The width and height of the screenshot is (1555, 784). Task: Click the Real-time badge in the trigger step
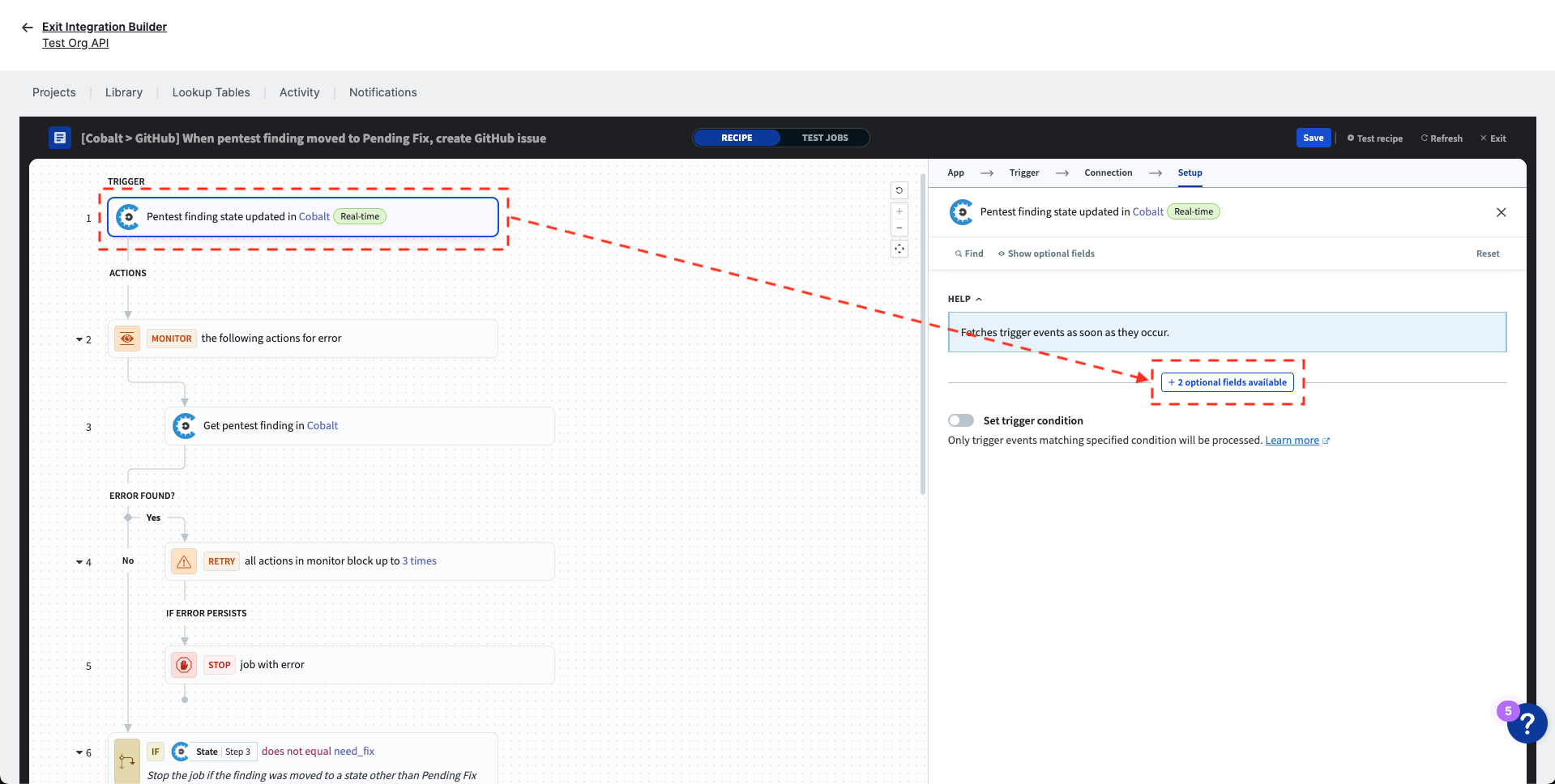point(360,216)
